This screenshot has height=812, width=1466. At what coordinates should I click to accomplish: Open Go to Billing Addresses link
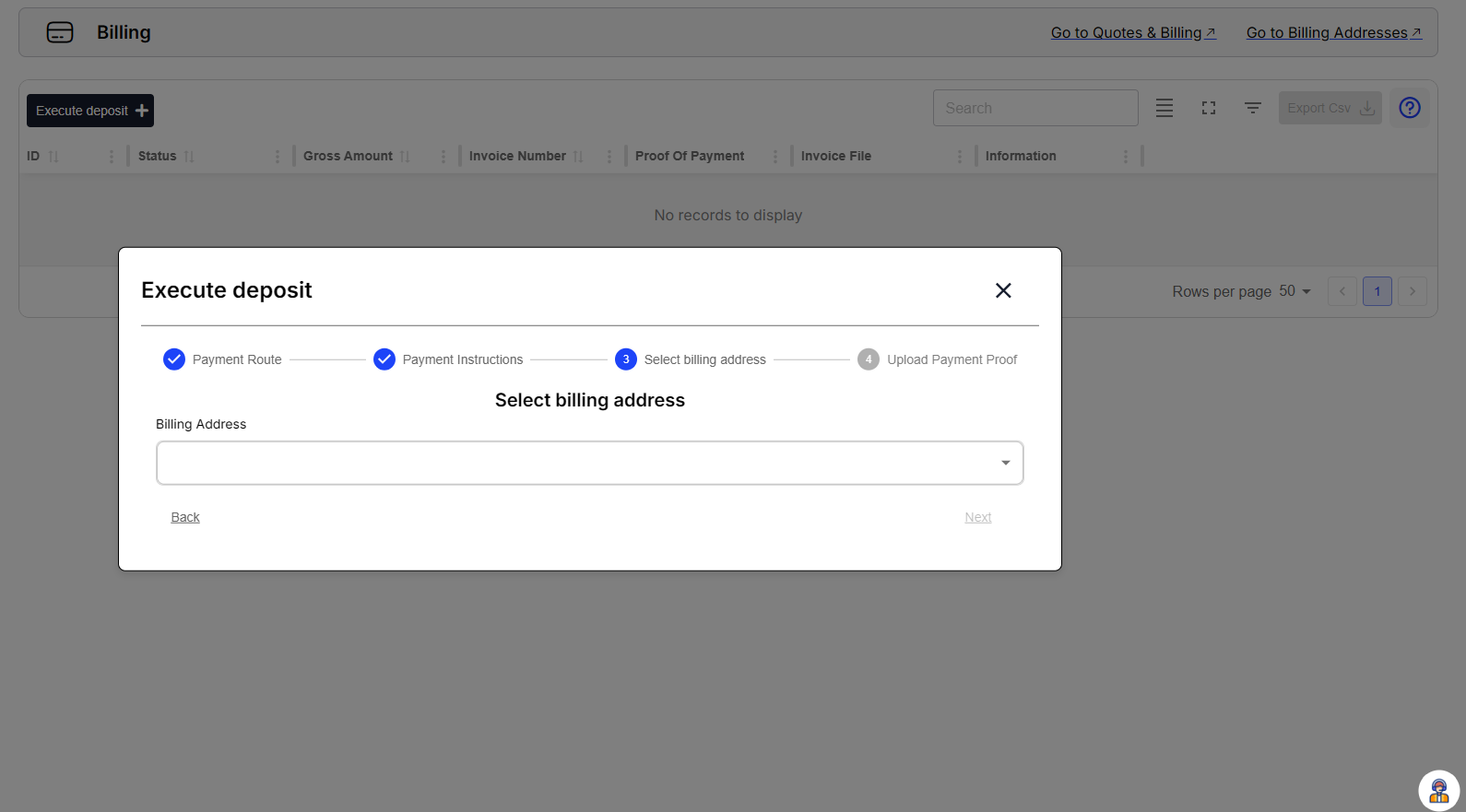coord(1333,32)
